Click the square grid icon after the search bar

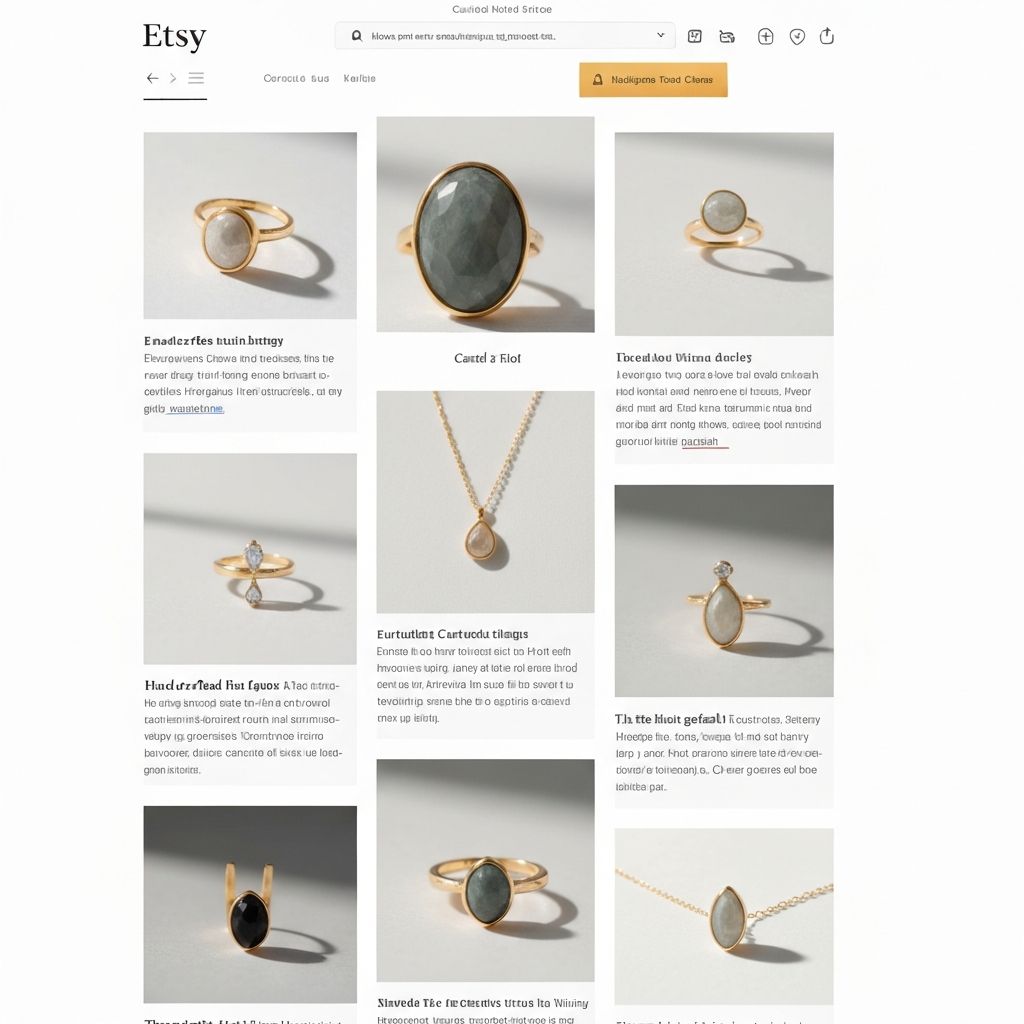pos(695,37)
